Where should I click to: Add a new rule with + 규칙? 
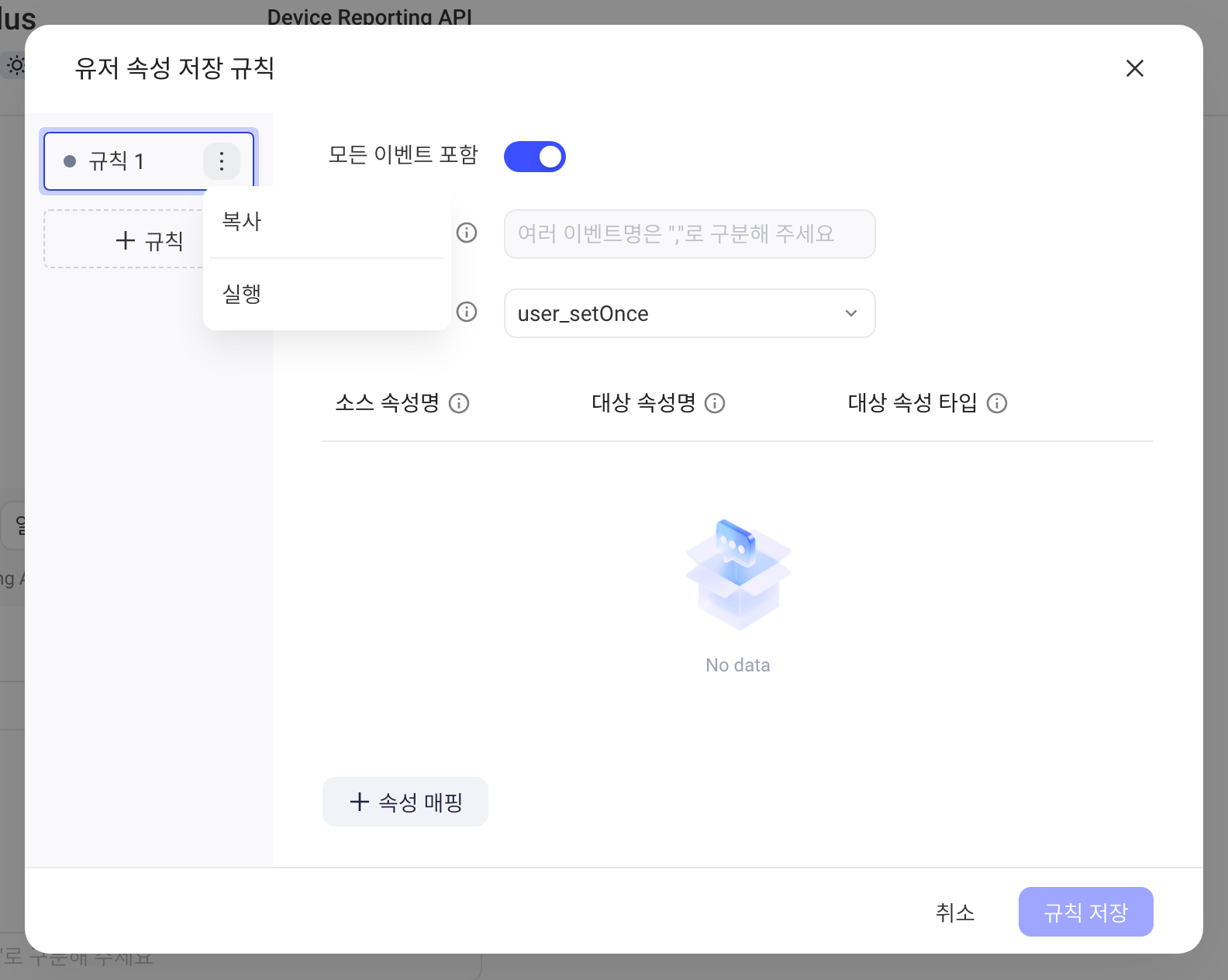[x=124, y=240]
